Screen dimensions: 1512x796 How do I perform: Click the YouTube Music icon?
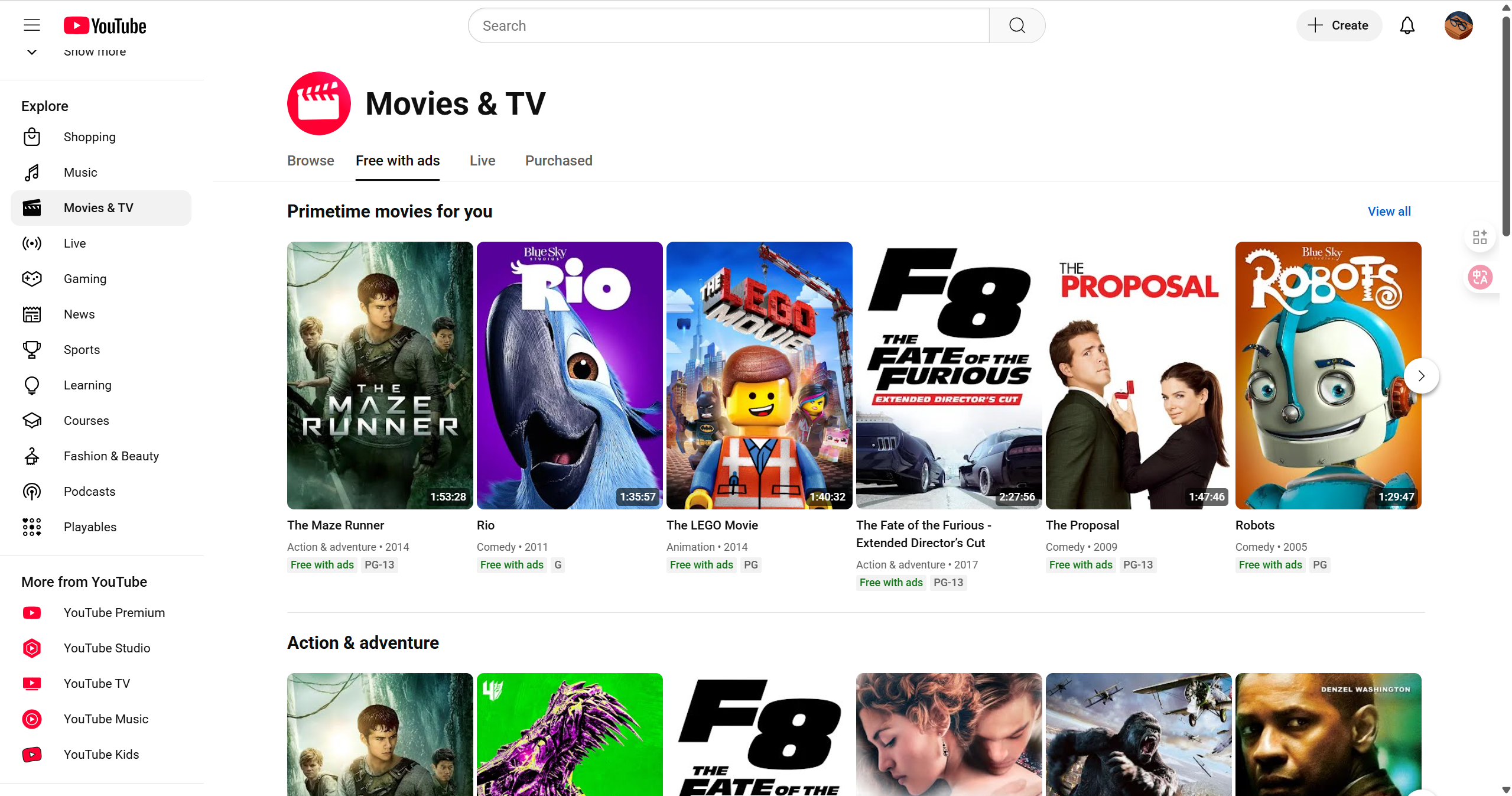[x=32, y=719]
